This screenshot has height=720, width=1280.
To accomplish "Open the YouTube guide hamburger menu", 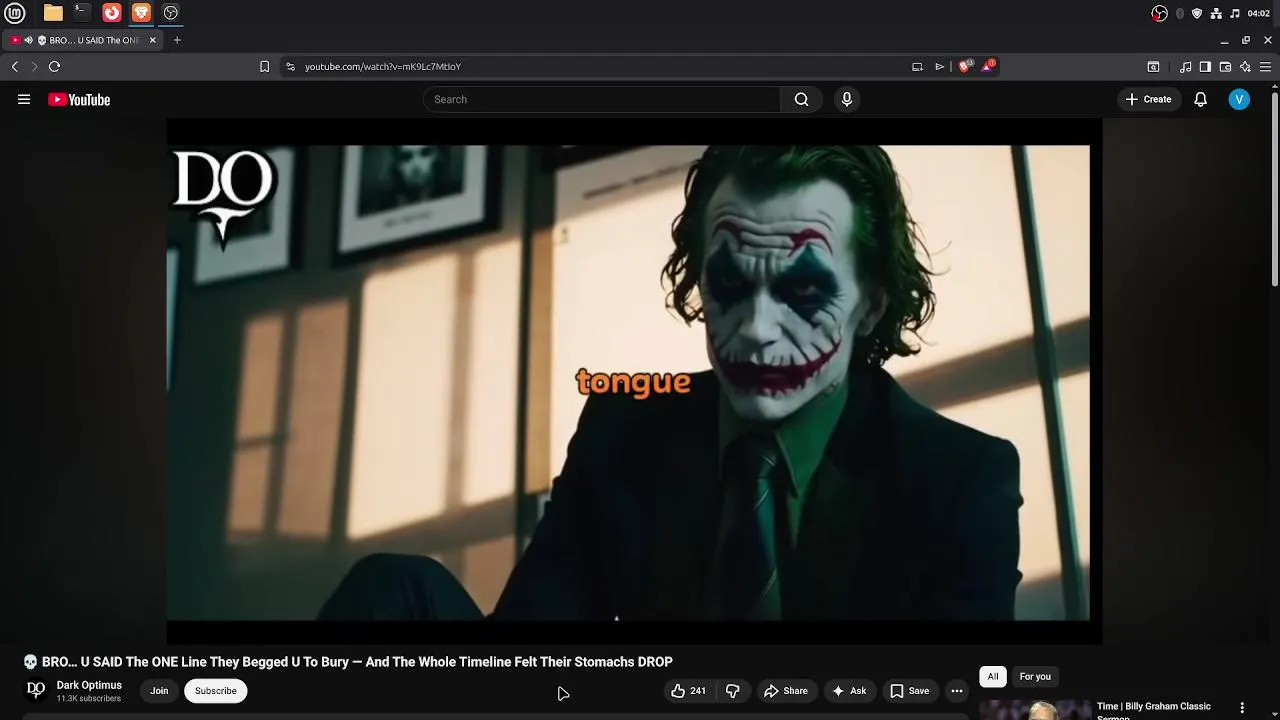I will tap(24, 99).
